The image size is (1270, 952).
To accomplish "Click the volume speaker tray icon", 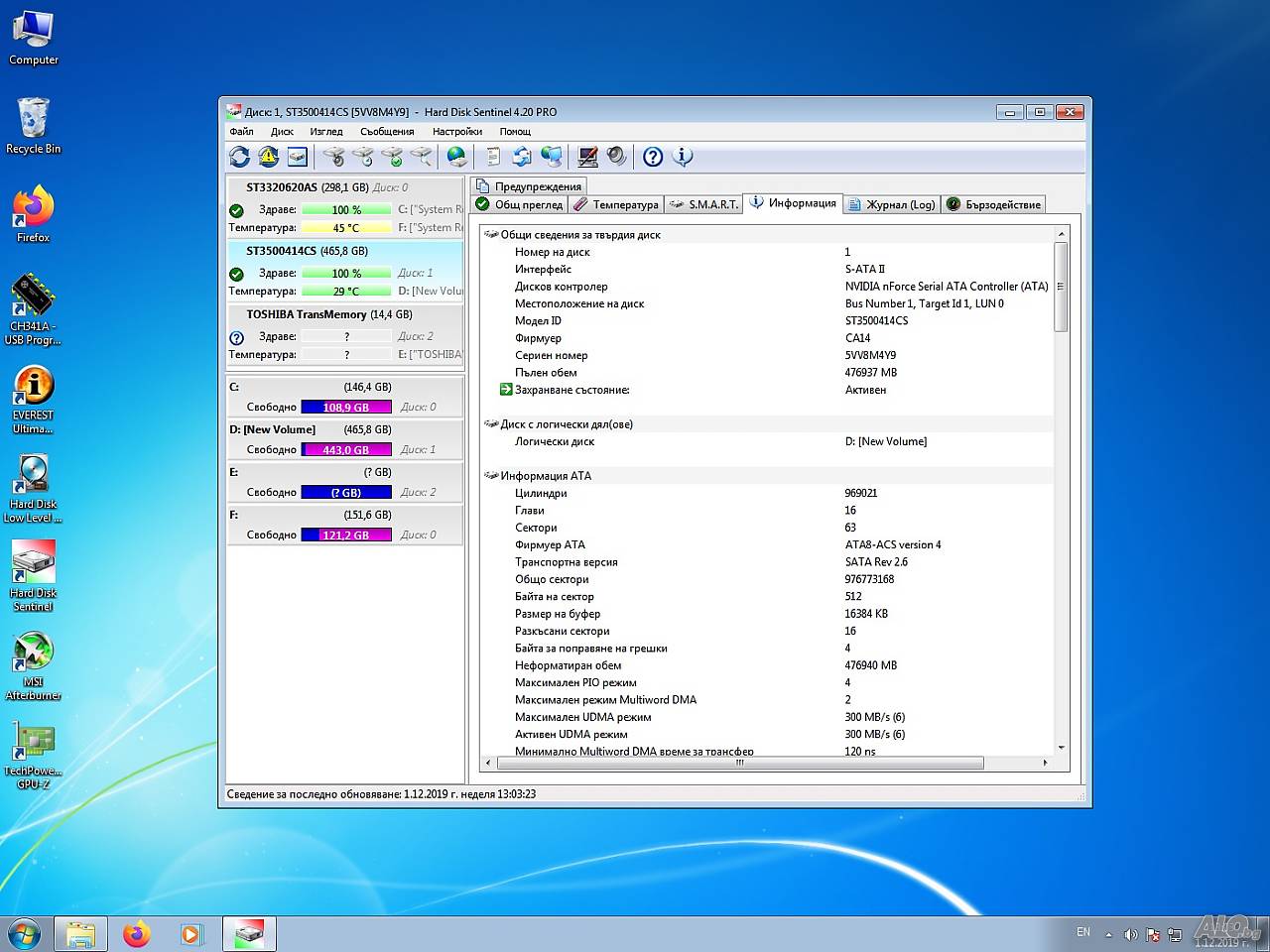I will tap(1131, 934).
